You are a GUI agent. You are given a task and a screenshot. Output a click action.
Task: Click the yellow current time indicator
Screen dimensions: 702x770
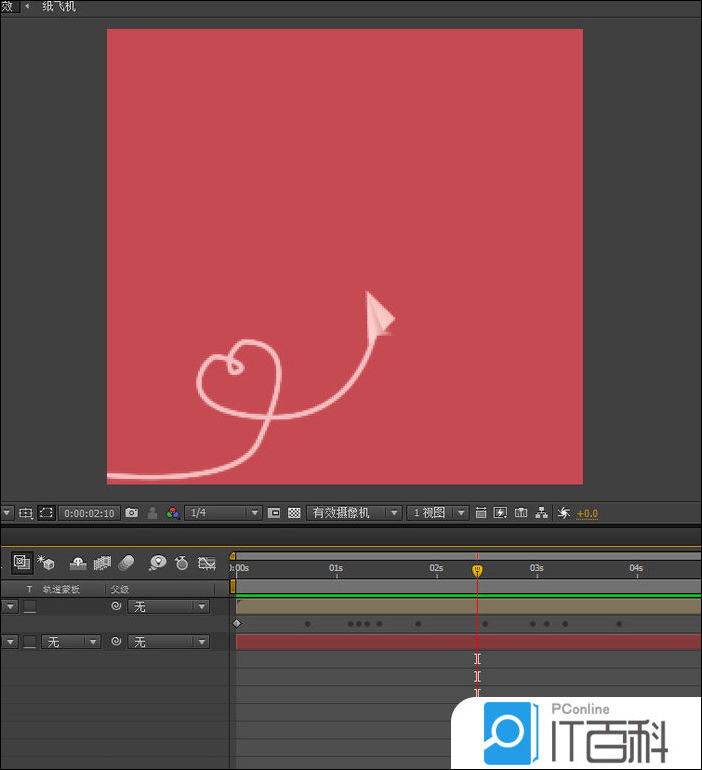477,570
